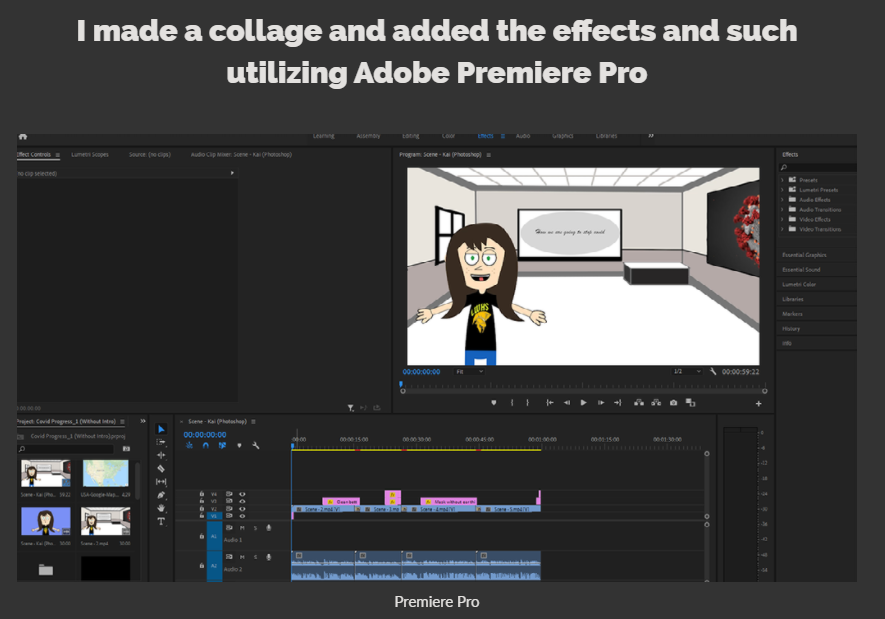
Task: Click new bin icon beside project search
Action: click(x=126, y=449)
